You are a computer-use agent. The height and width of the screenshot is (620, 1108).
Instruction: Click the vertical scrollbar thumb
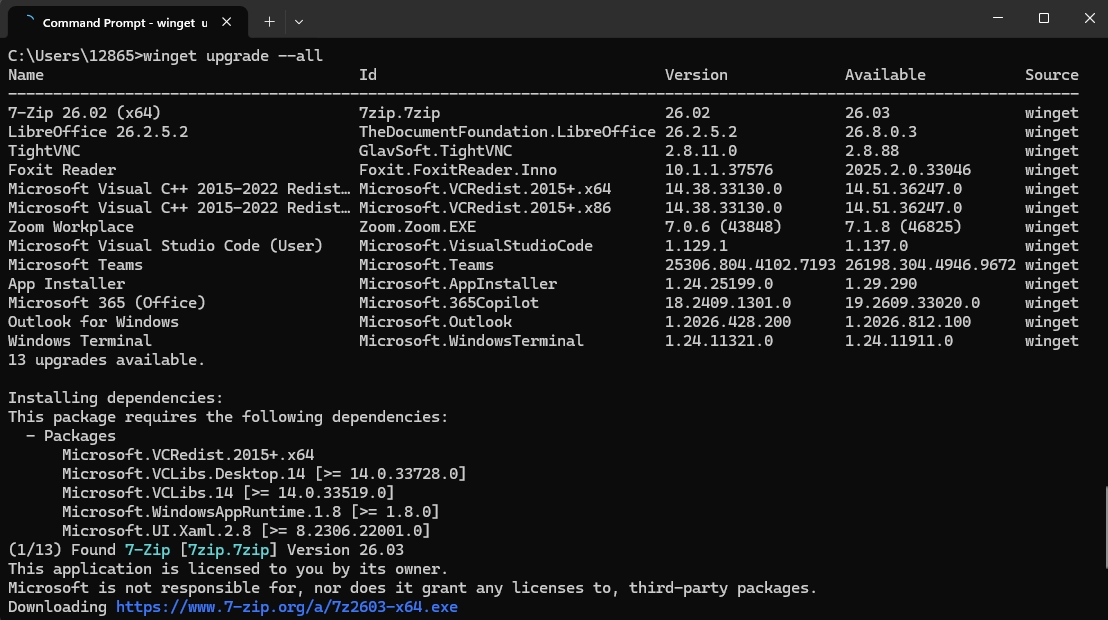pyautogui.click(x=1105, y=527)
